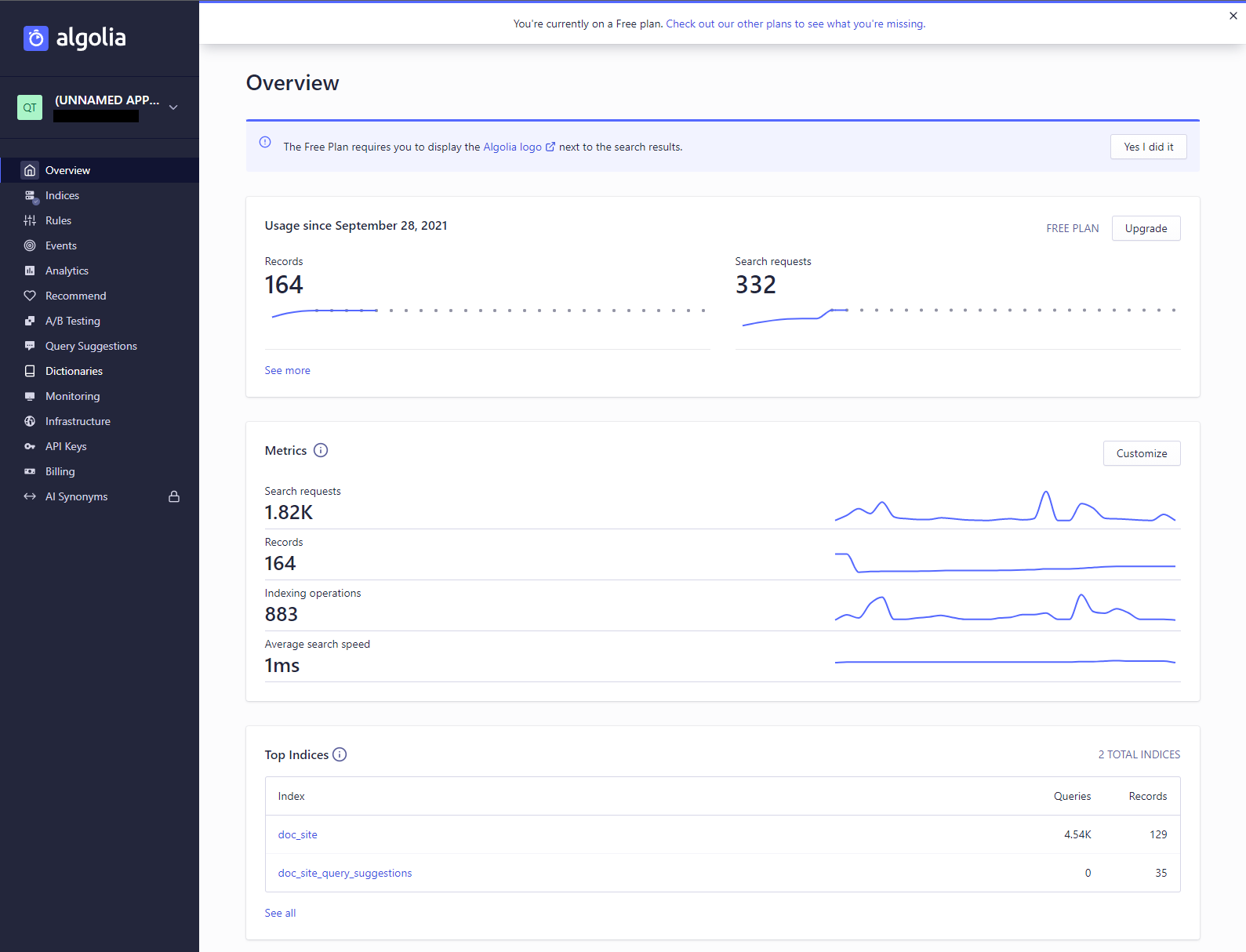This screenshot has width=1246, height=952.
Task: Click the Top Indices info icon
Action: [x=340, y=754]
